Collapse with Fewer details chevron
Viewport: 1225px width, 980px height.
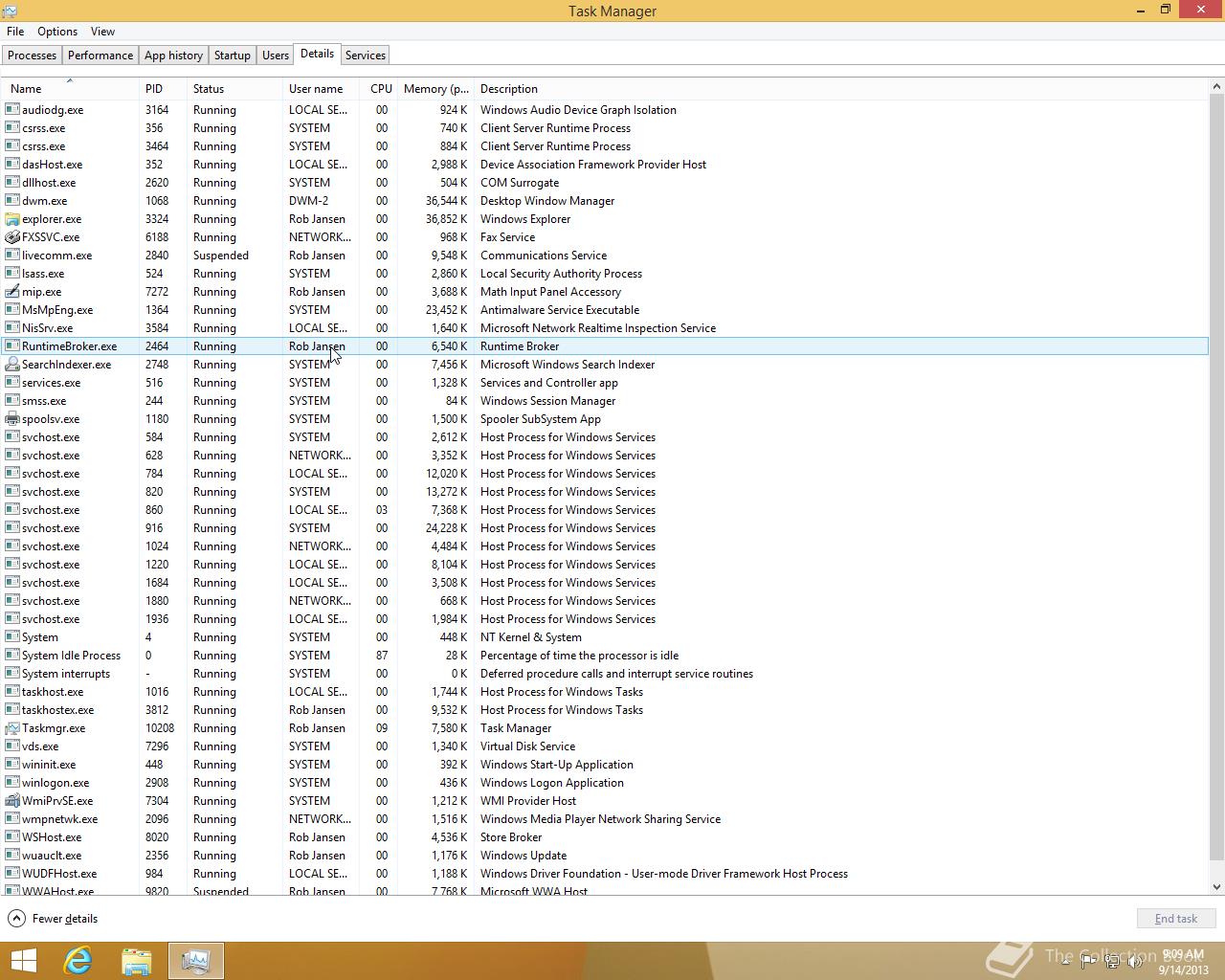point(16,919)
